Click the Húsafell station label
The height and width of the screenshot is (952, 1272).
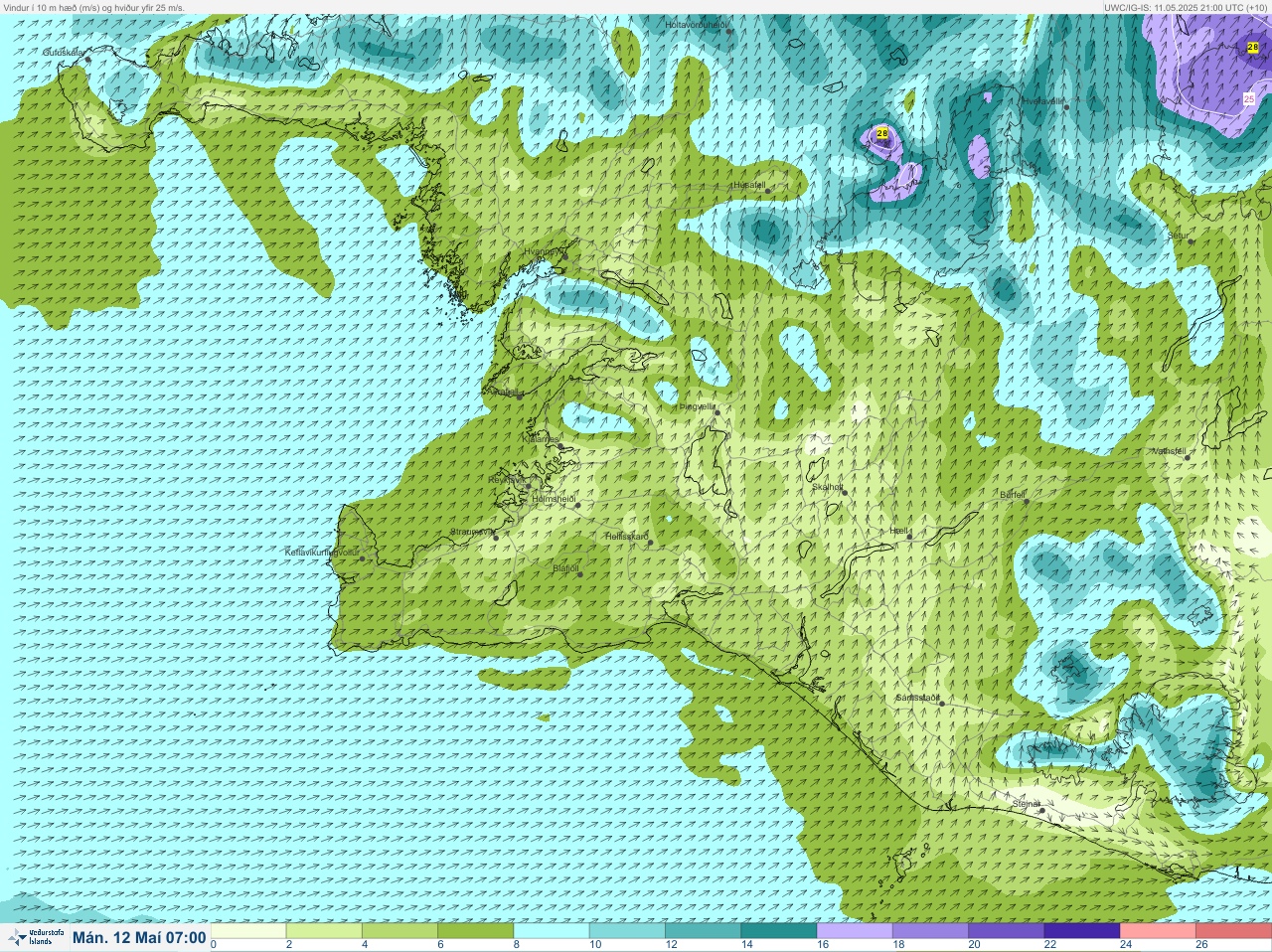coord(749,185)
